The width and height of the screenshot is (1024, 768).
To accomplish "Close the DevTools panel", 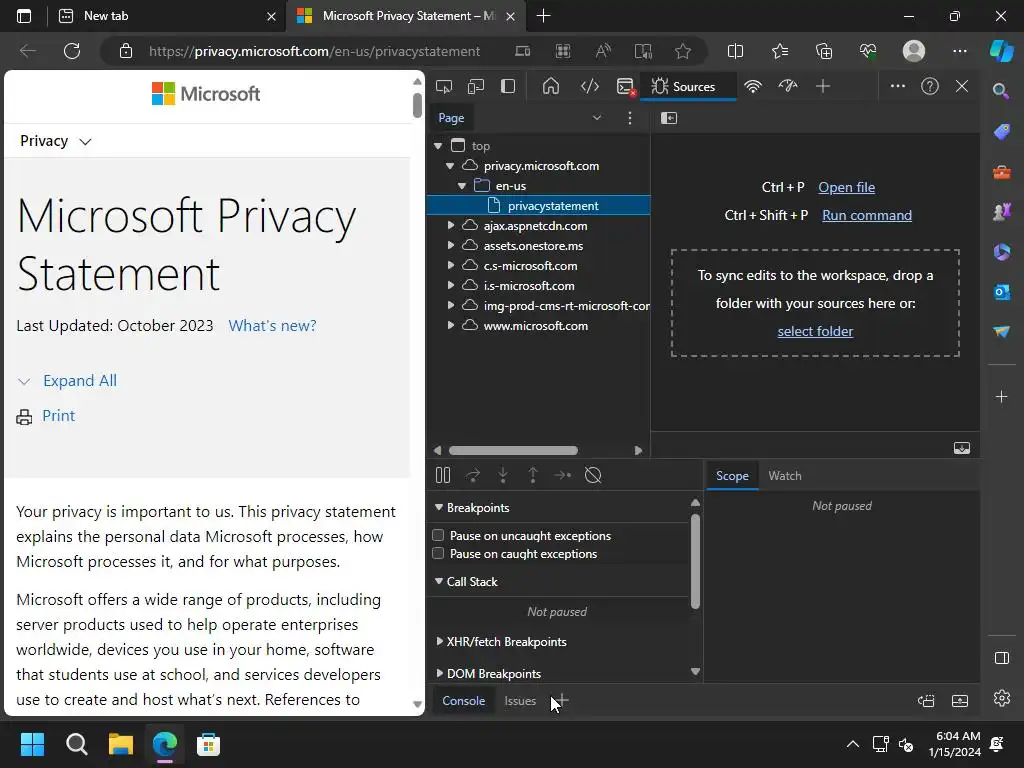I will [x=962, y=86].
